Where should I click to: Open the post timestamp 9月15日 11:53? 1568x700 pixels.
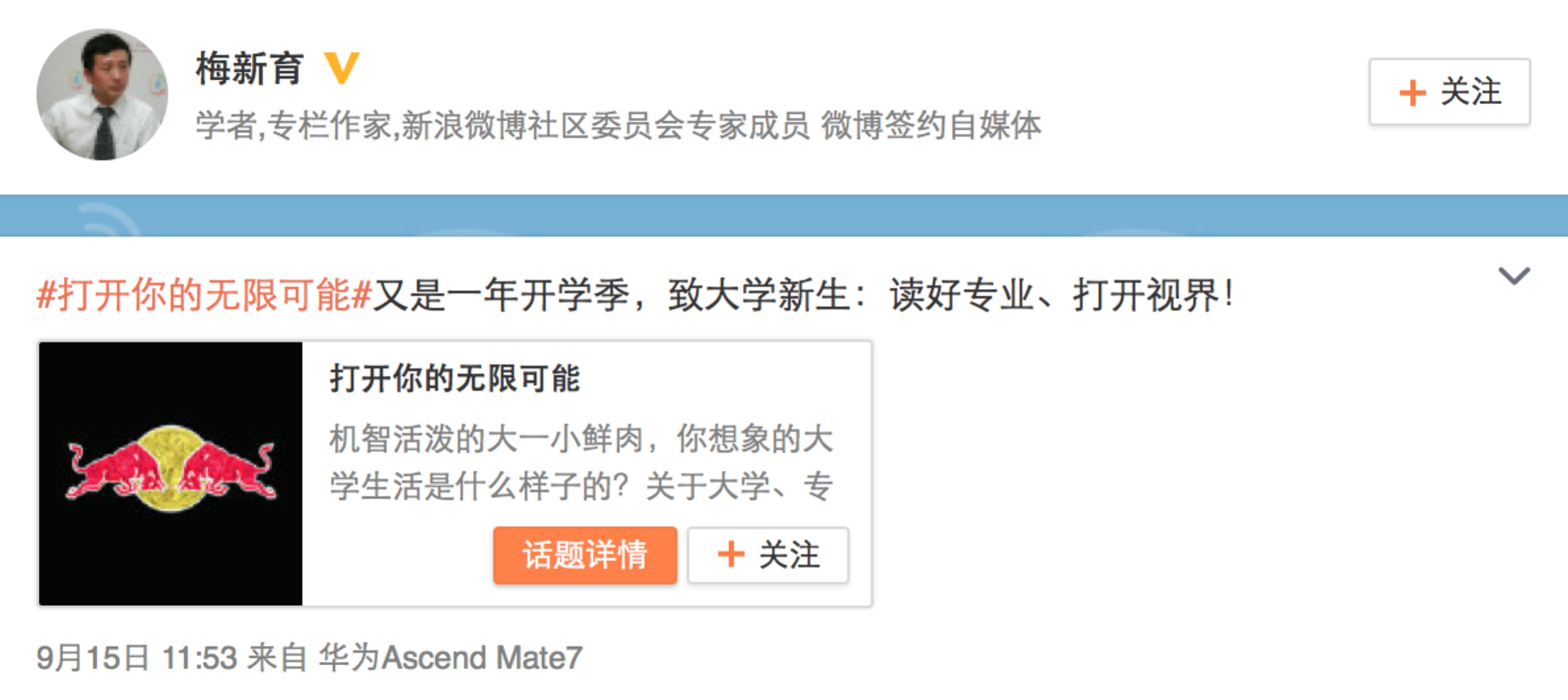click(137, 658)
